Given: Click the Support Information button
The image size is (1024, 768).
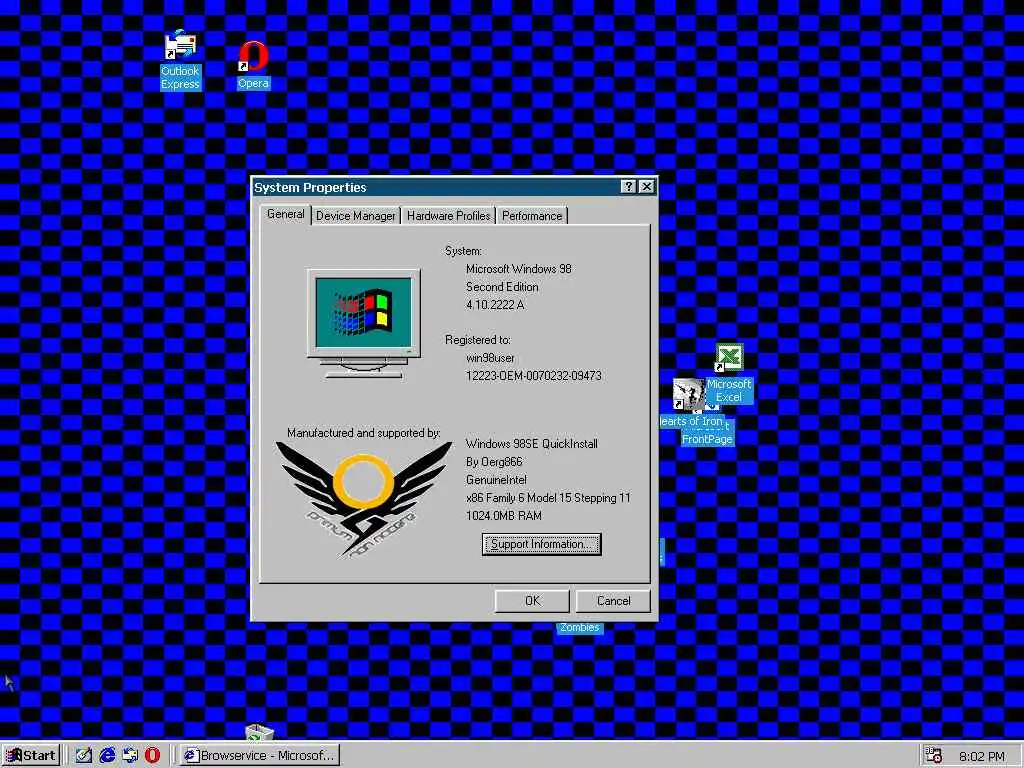Looking at the screenshot, I should coord(541,544).
